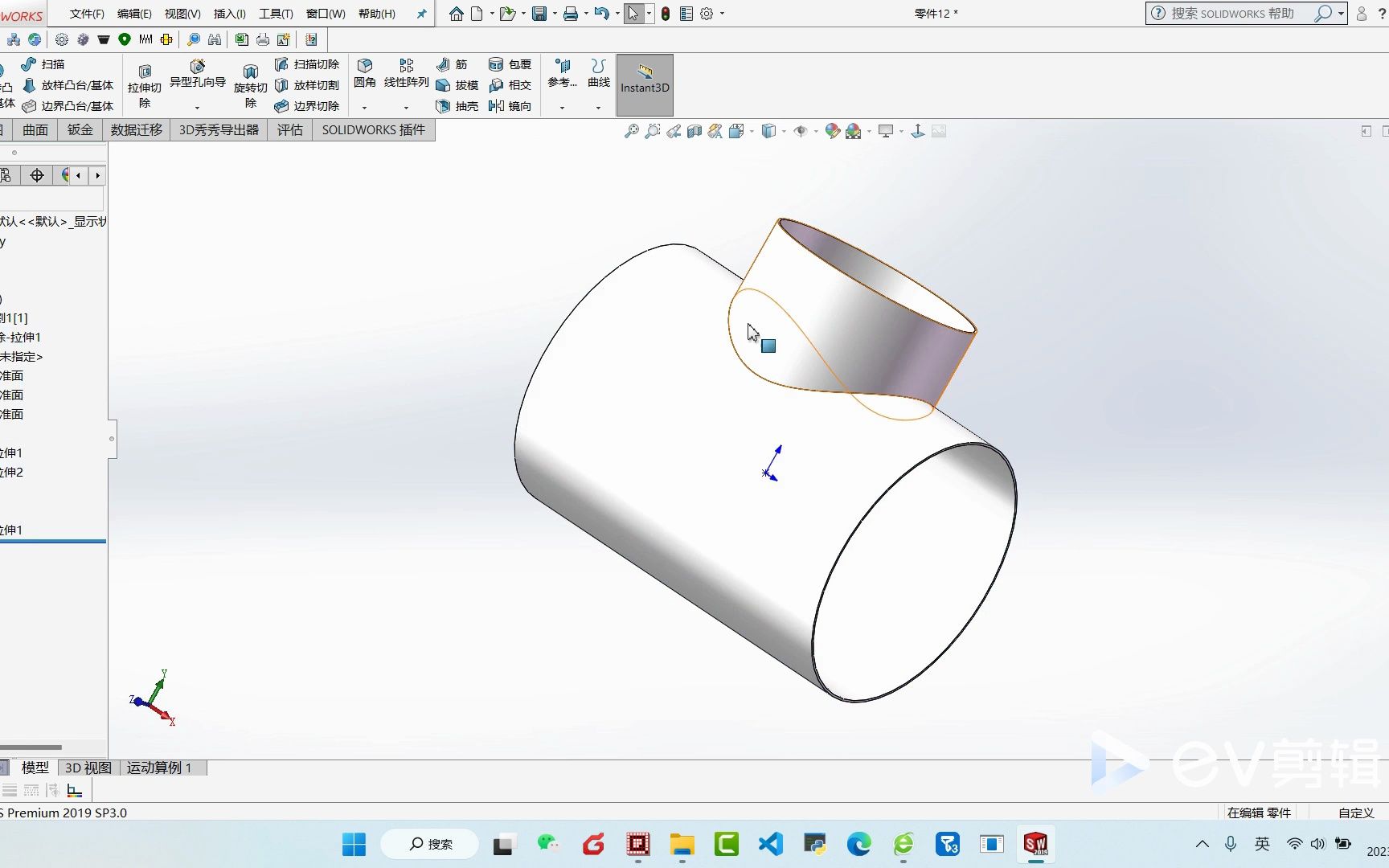Select the Boundary Boss (边界凸台/基体) tool
The image size is (1389, 868).
click(68, 106)
